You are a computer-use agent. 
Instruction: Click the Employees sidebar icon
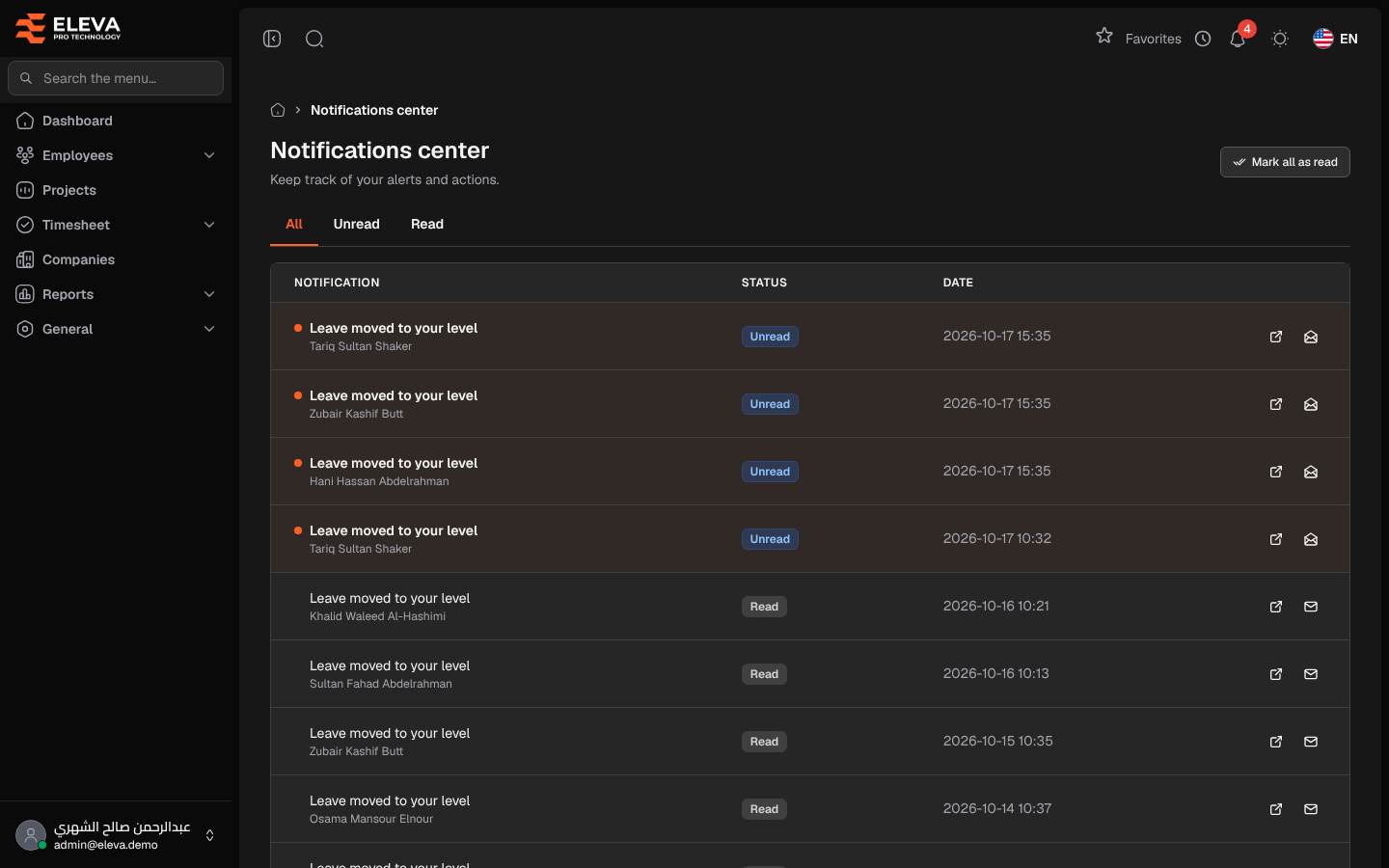point(25,155)
